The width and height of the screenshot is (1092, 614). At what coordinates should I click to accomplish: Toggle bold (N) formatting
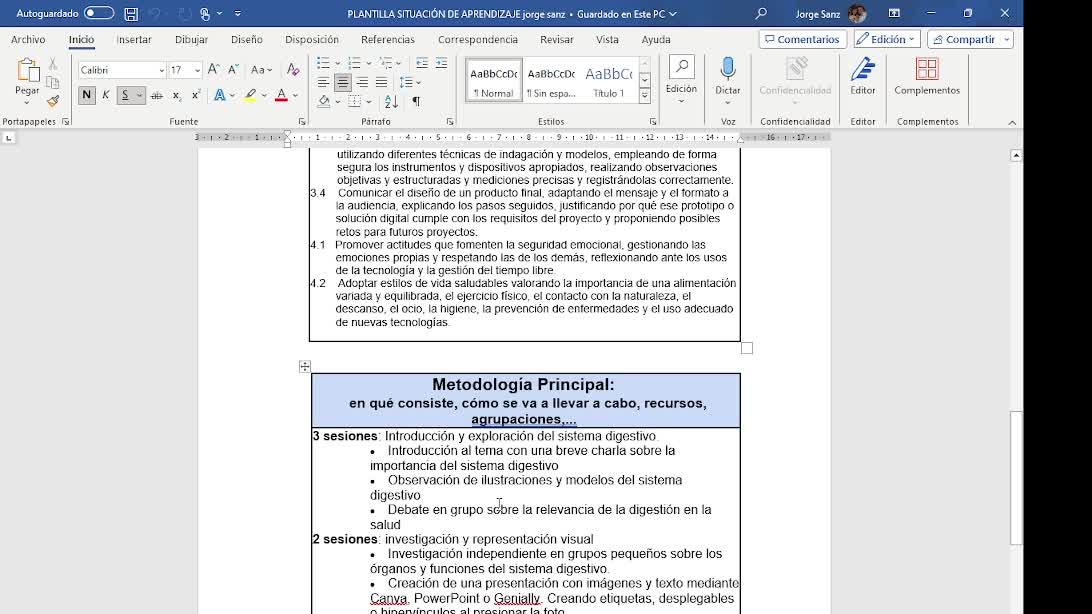[x=87, y=95]
